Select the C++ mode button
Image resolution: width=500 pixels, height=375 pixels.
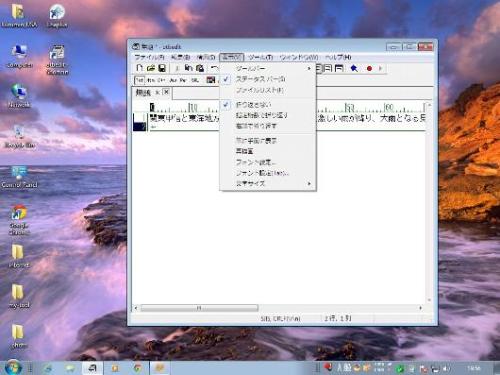point(161,80)
